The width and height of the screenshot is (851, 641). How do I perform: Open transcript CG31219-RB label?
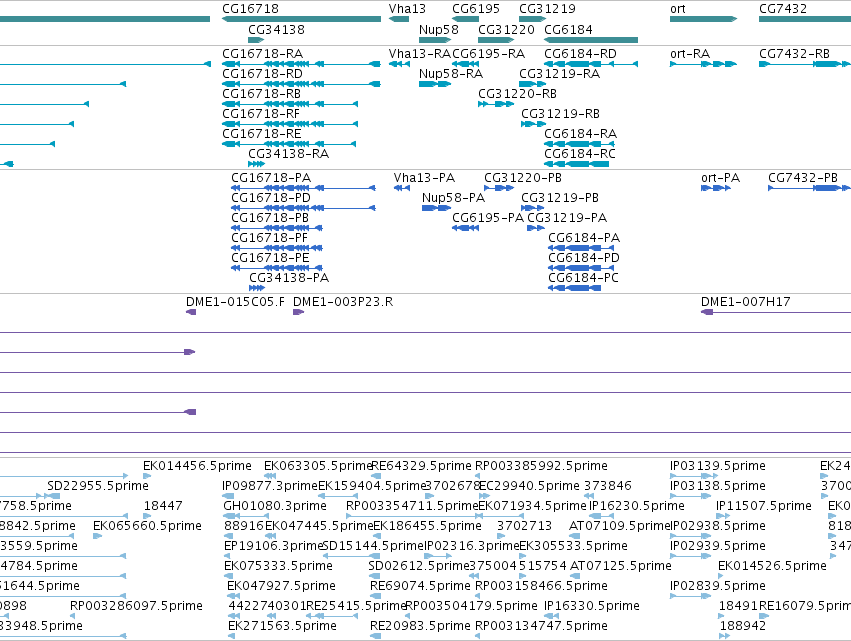coord(561,114)
